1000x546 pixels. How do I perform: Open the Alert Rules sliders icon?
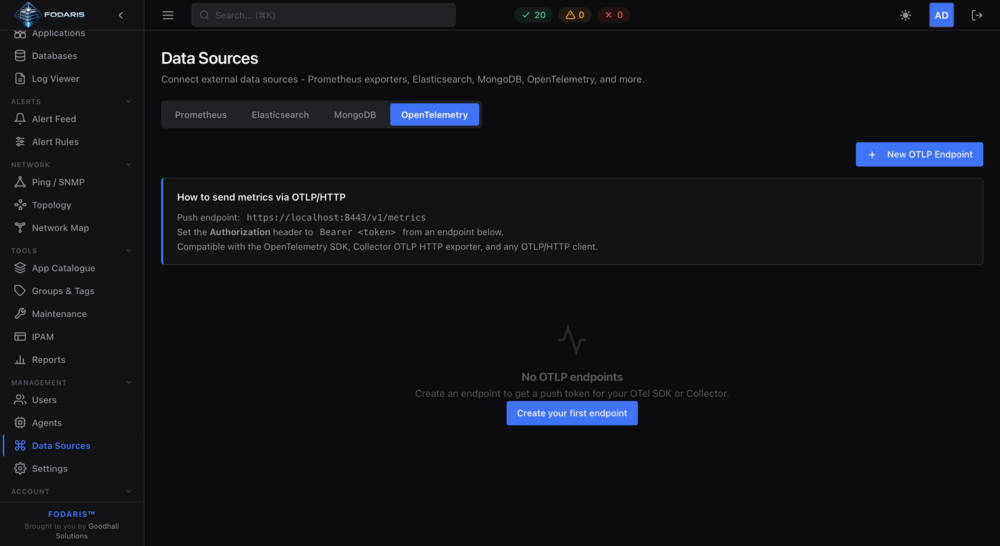click(20, 142)
